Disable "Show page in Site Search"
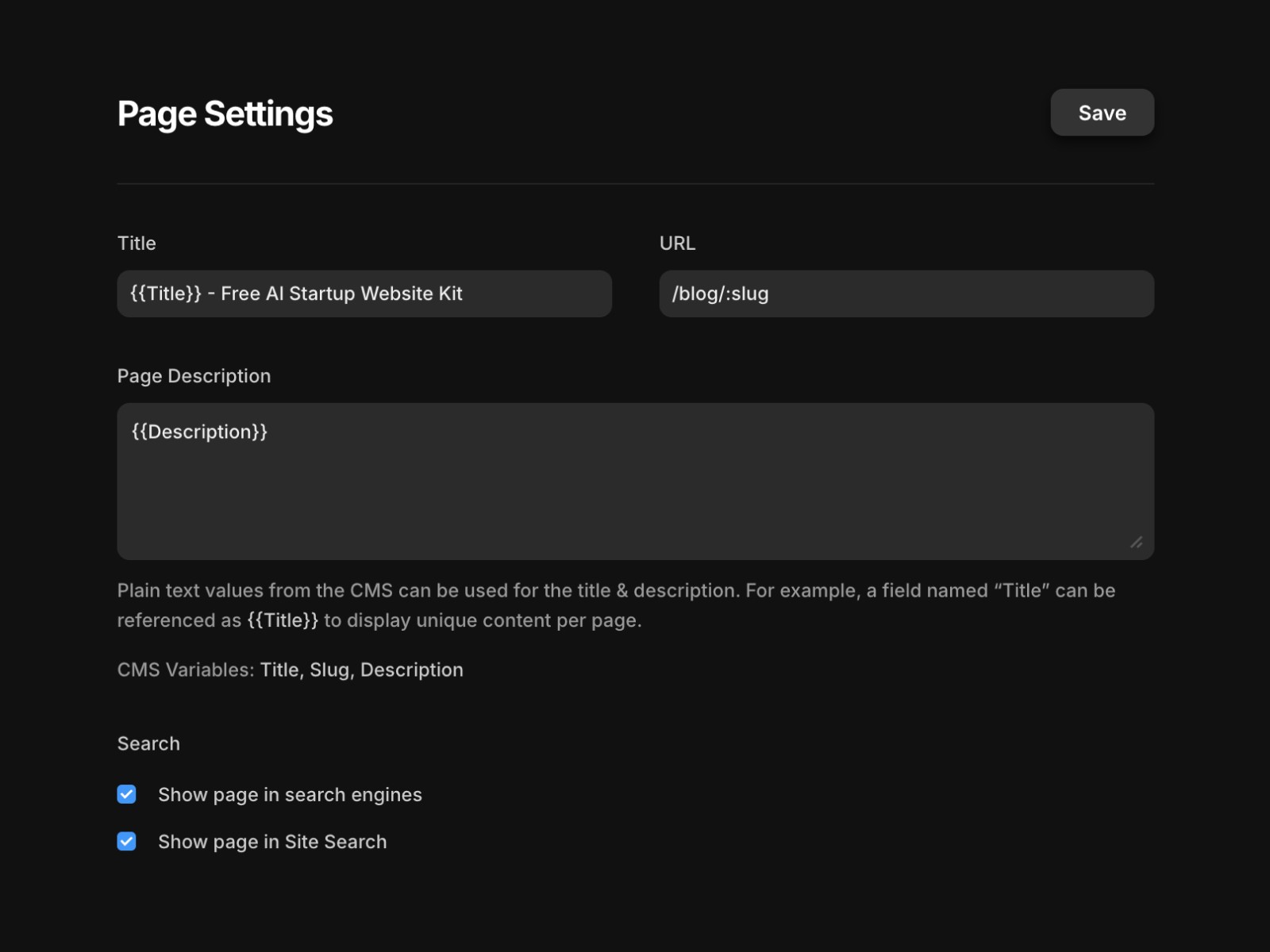This screenshot has height=952, width=1270. click(x=126, y=841)
